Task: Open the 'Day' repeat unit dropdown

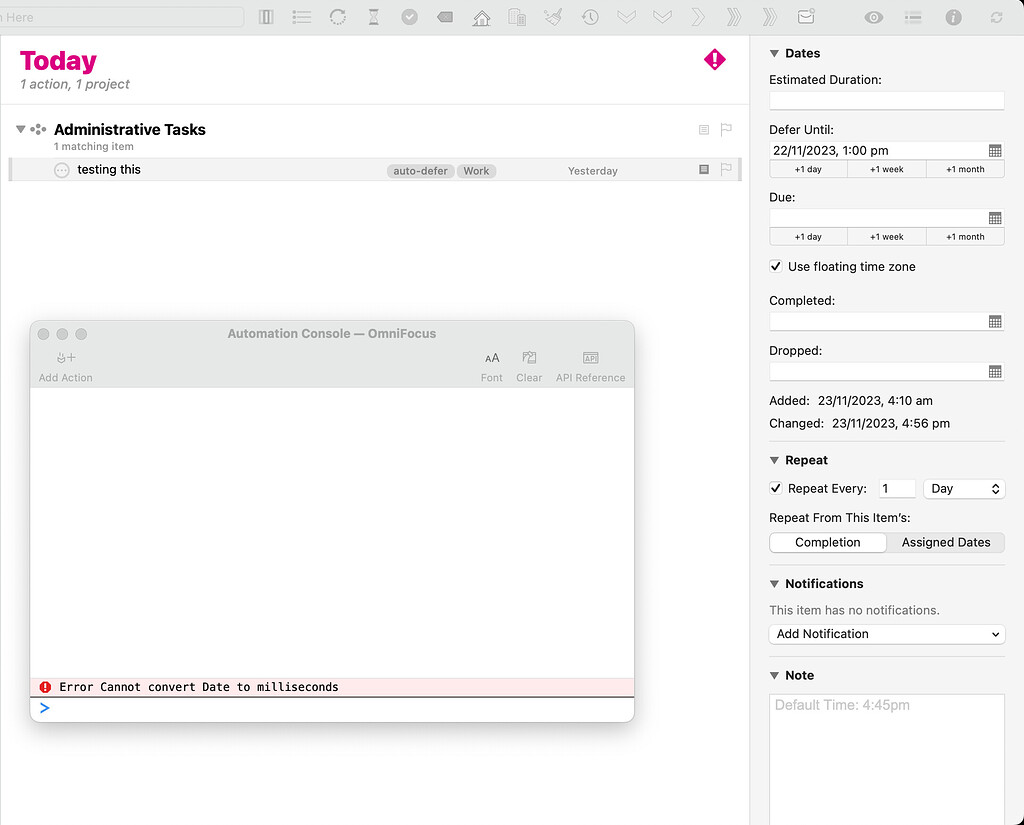Action: pos(963,488)
